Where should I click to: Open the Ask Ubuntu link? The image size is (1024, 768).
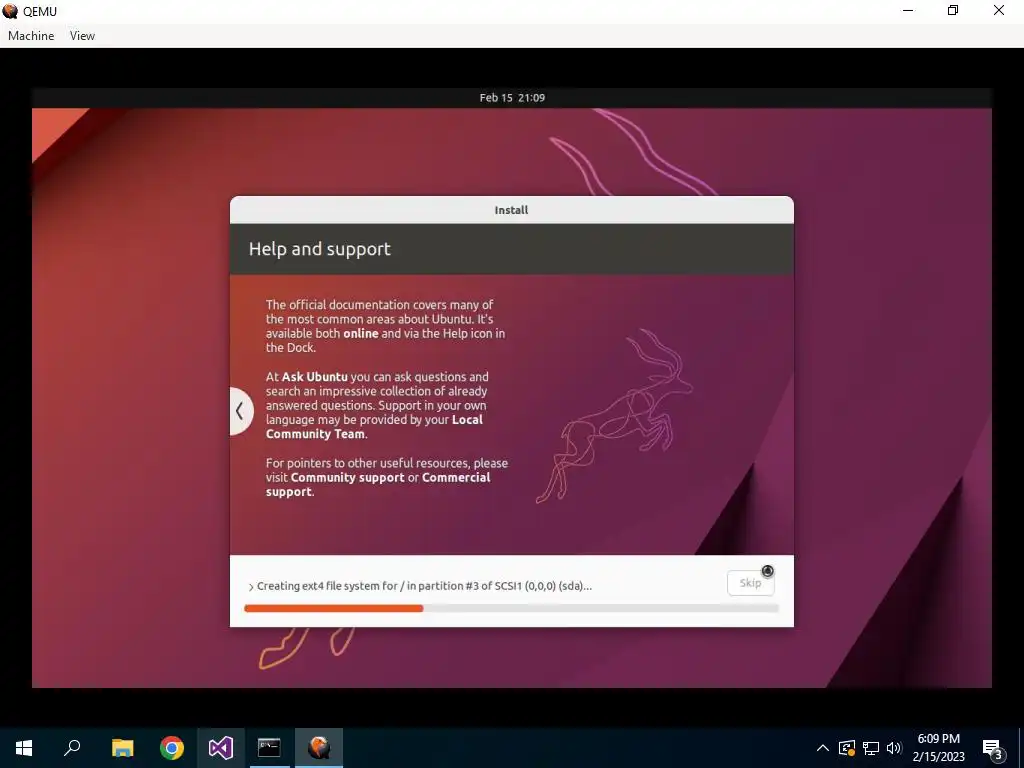pos(315,377)
